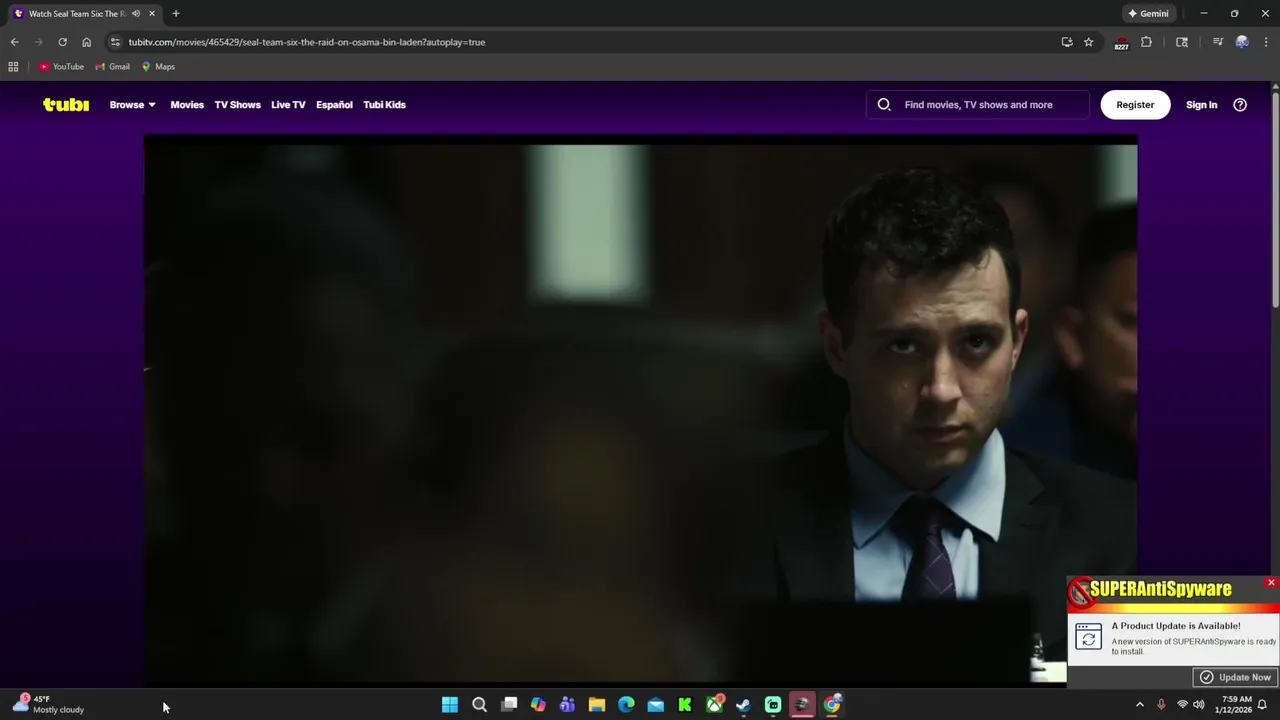
Task: Reload the current page
Action: pyautogui.click(x=62, y=42)
